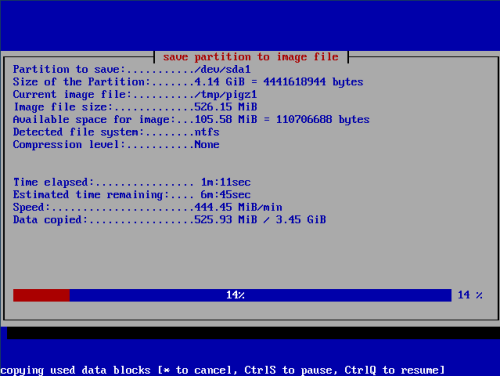Click the 4441618944 bytes figure
The image size is (500, 376).
coord(313,82)
